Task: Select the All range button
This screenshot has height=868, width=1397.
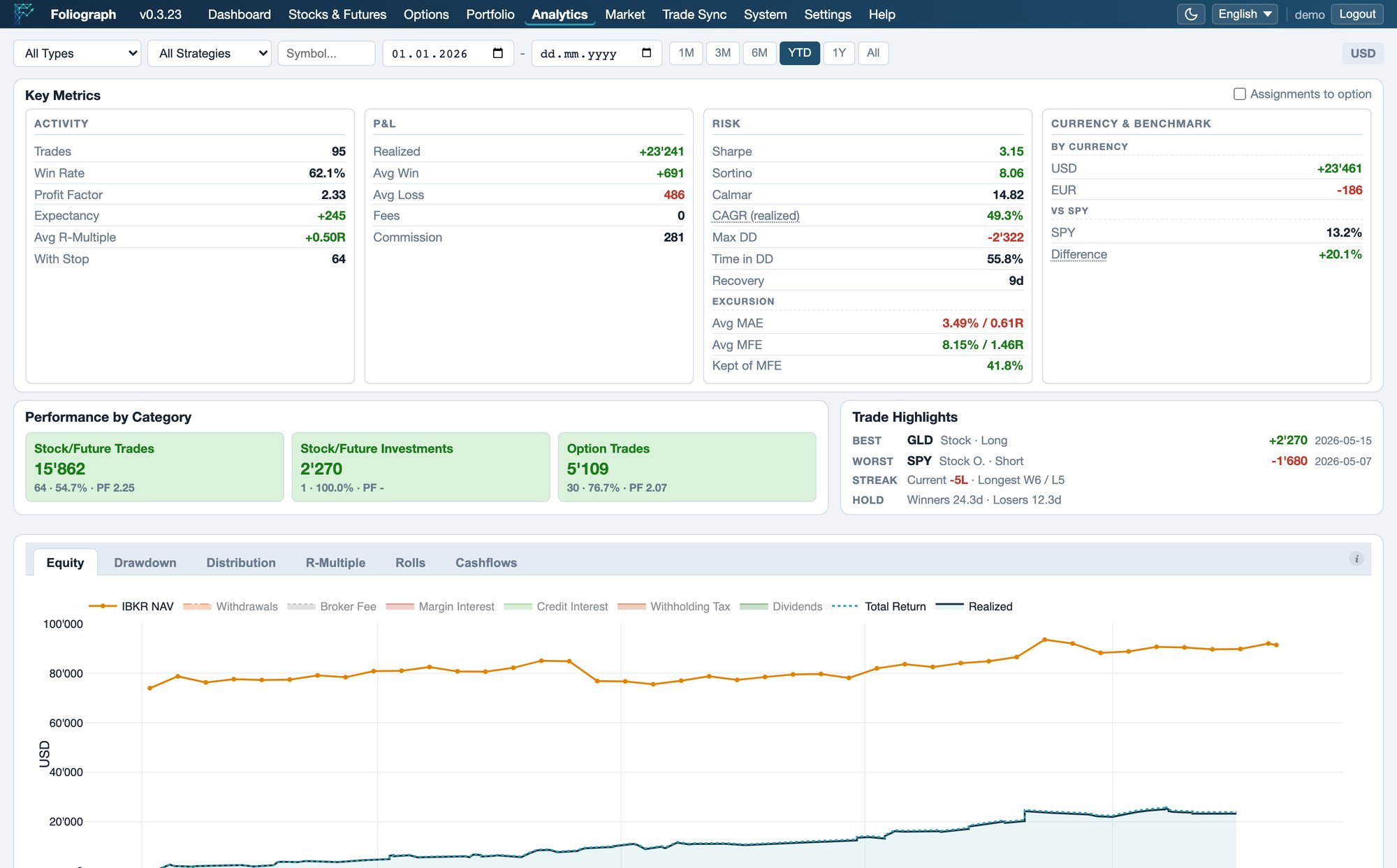Action: 873,53
